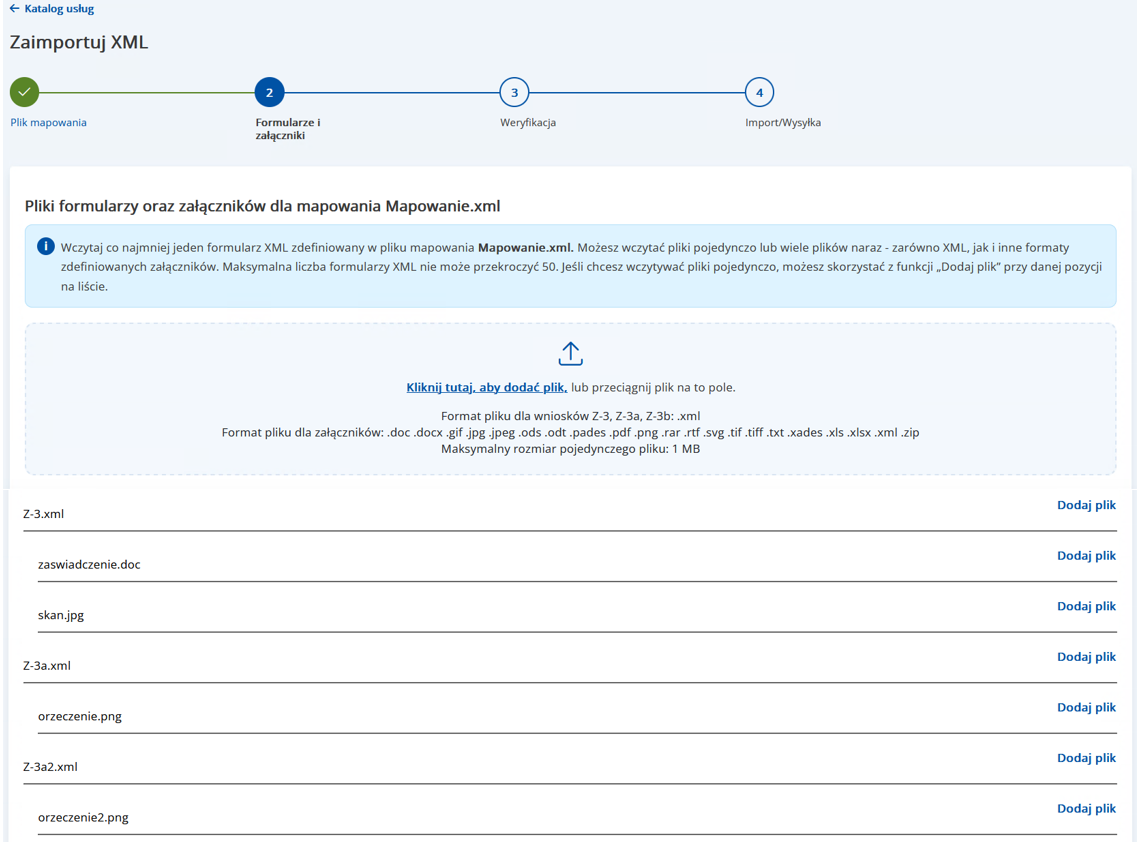Screen dimensions: 1138x846
Task: Go to step 3 Weryfikacja circle
Action: click(x=514, y=92)
